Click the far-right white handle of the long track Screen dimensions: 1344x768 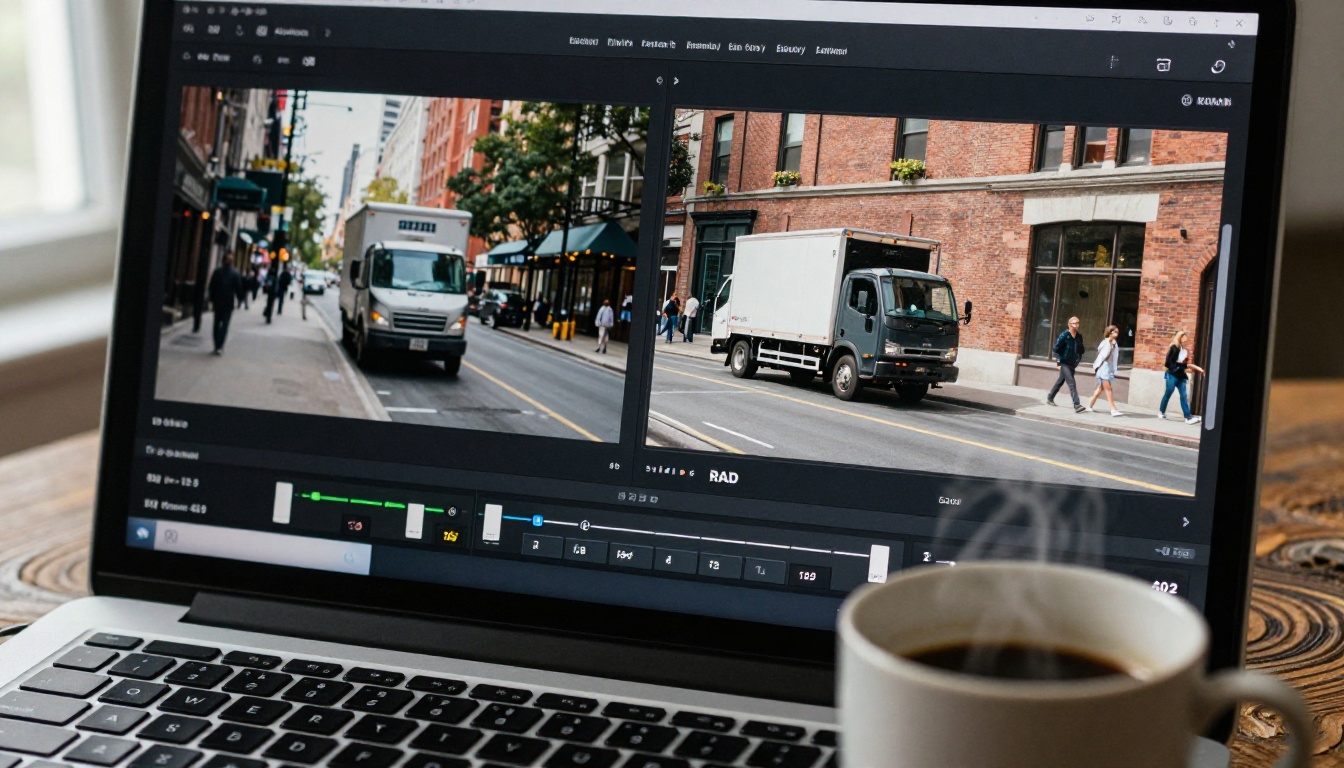tap(878, 563)
